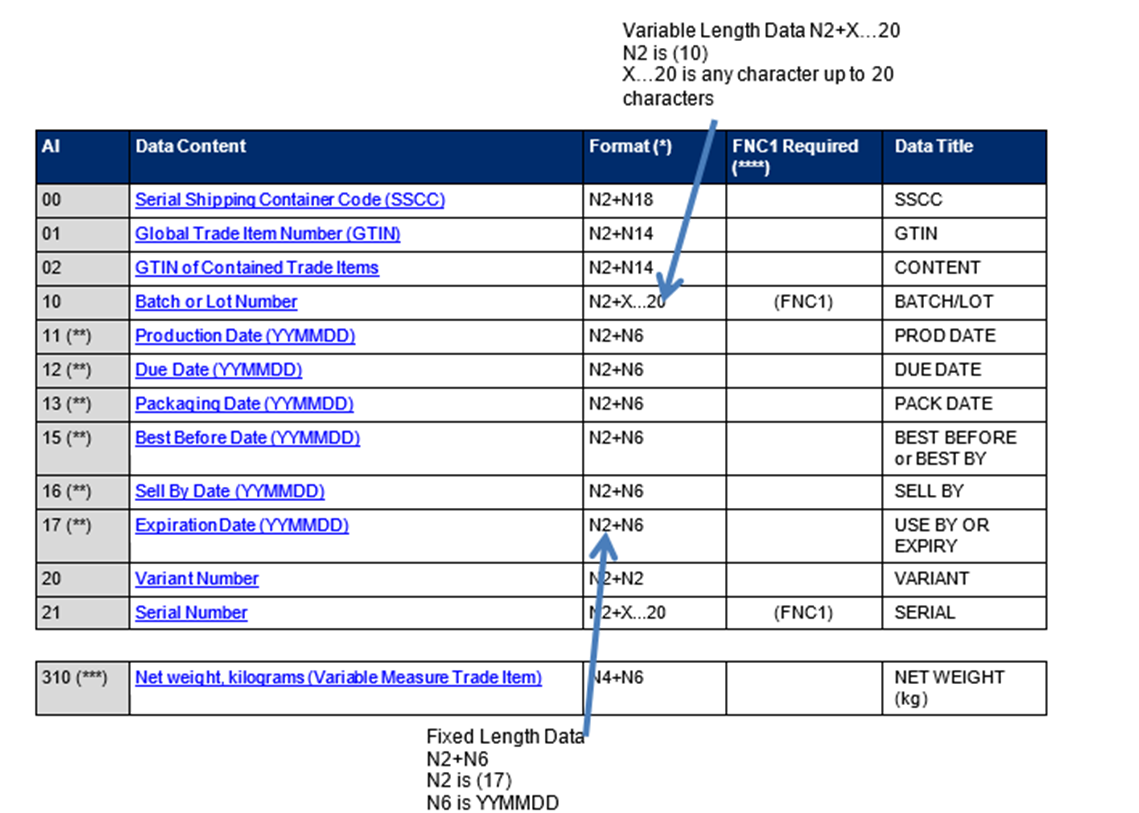Image resolution: width=1139 pixels, height=813 pixels.
Task: Open Net weight, kilograms link
Action: tap(338, 678)
